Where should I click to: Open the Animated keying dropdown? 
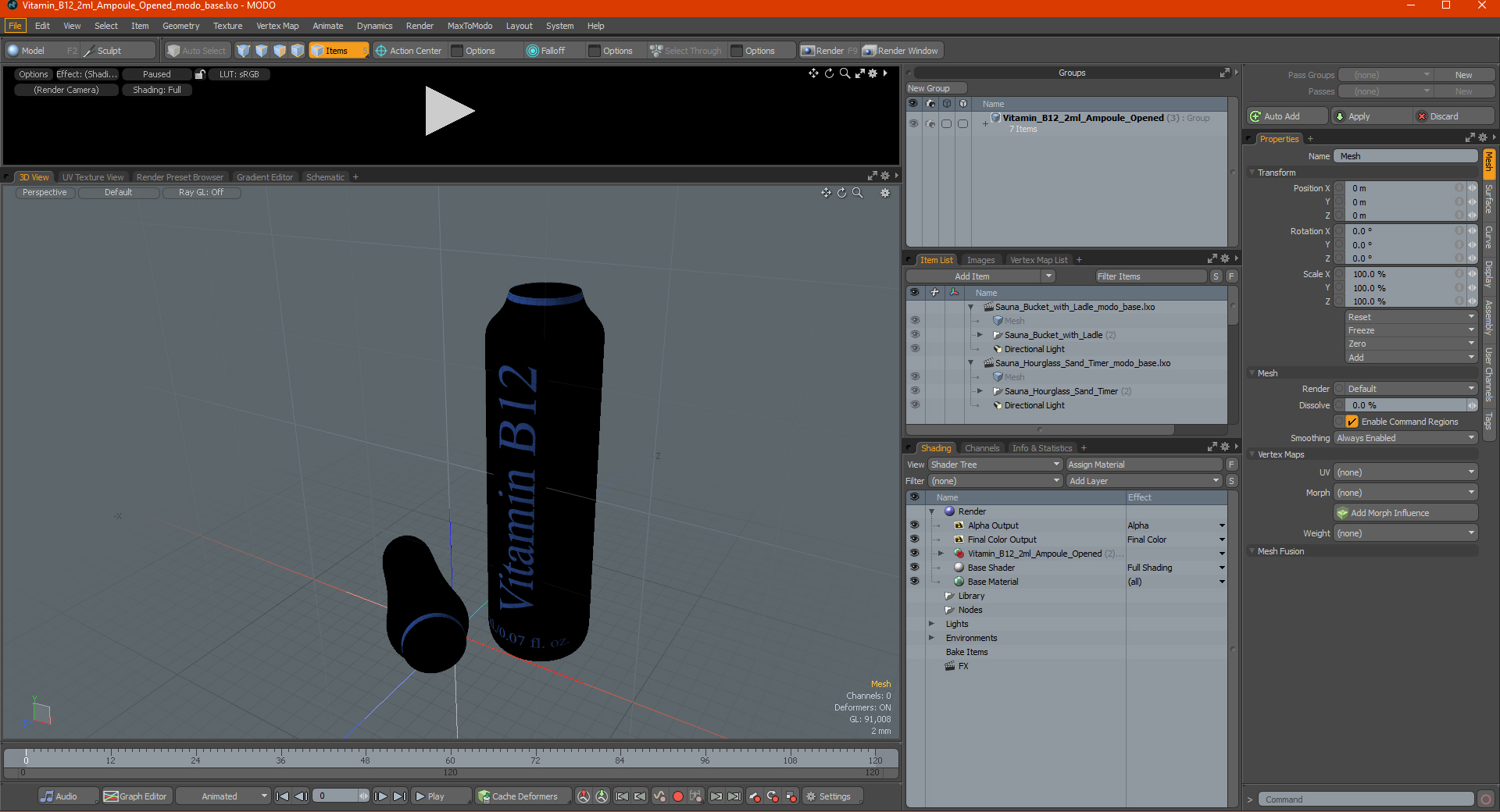223,796
